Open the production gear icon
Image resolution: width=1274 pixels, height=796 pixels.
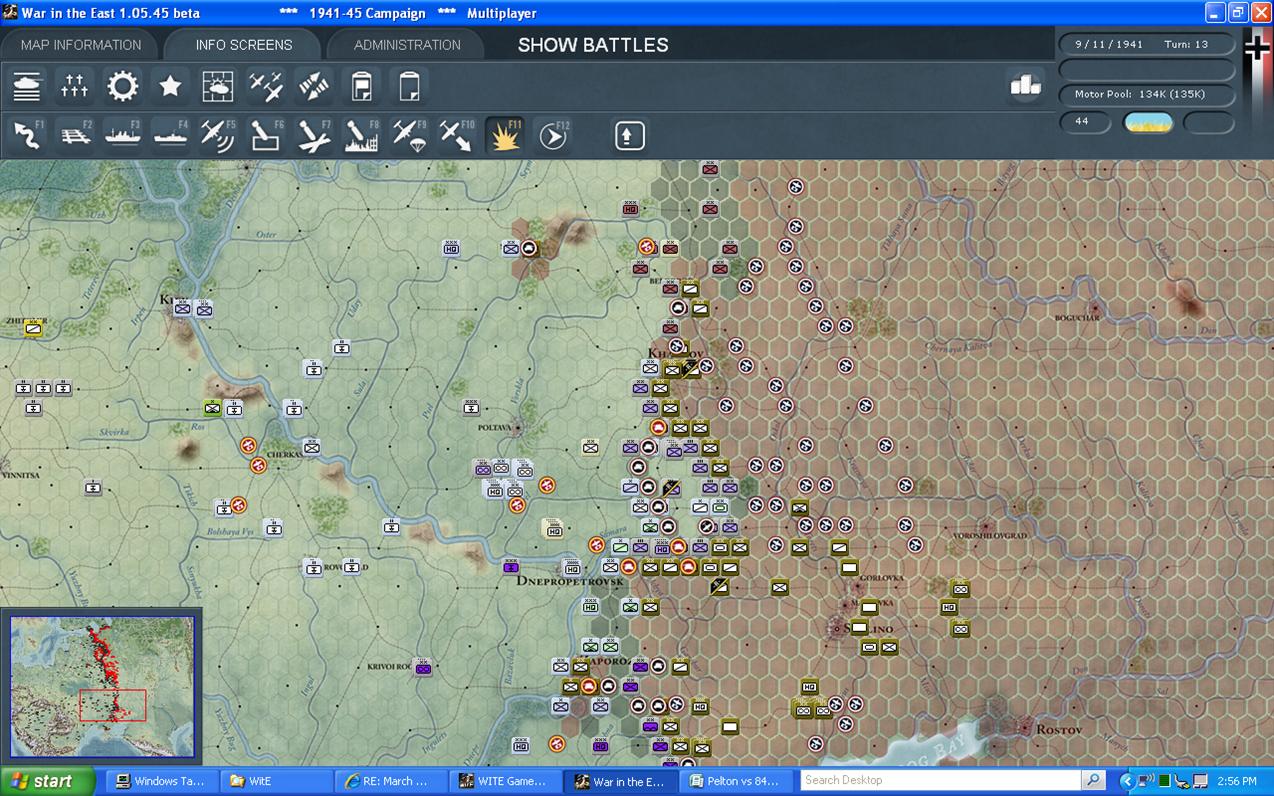tap(123, 87)
